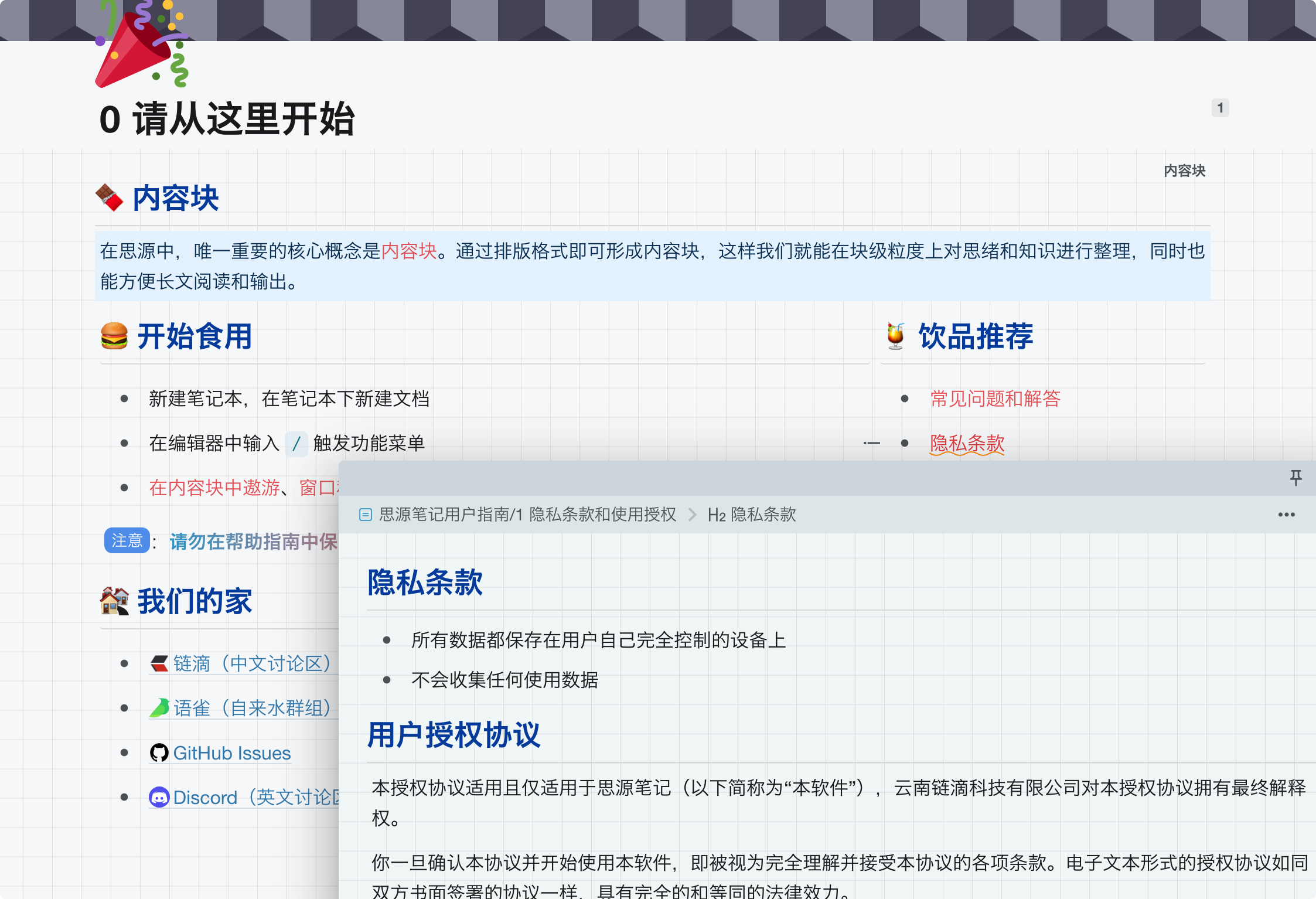Click the pin icon on floating window

[x=1295, y=478]
